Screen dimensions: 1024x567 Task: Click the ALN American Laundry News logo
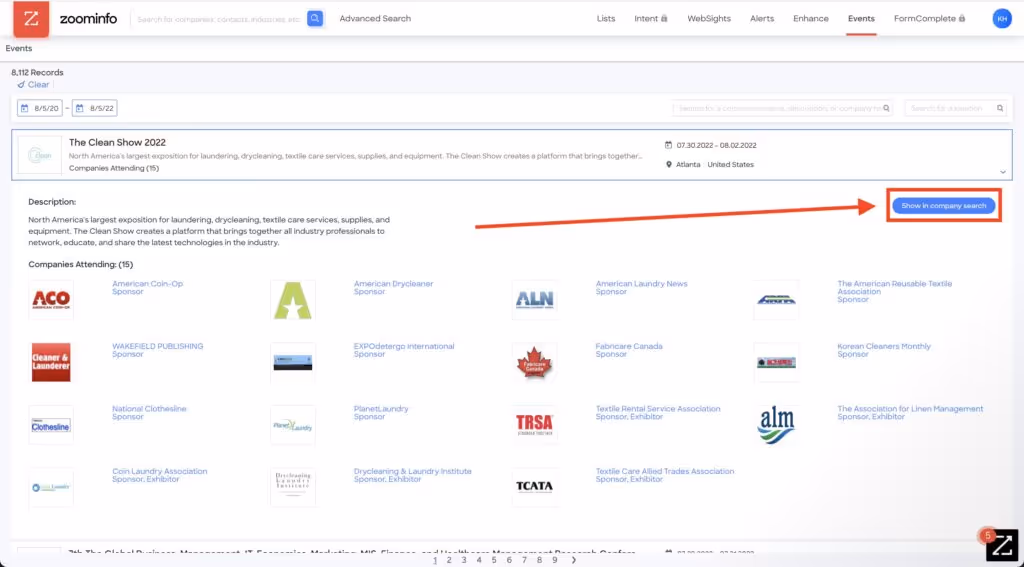coord(534,300)
